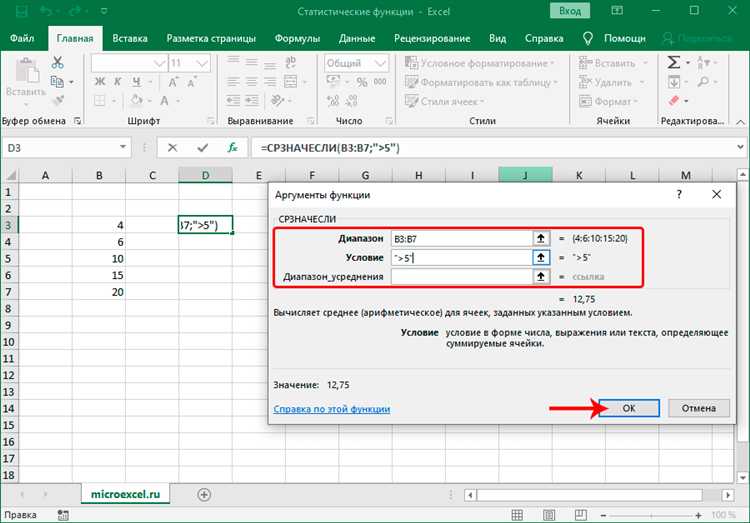Open Стили ячеек dropdown
The image size is (750, 523).
coord(445,101)
